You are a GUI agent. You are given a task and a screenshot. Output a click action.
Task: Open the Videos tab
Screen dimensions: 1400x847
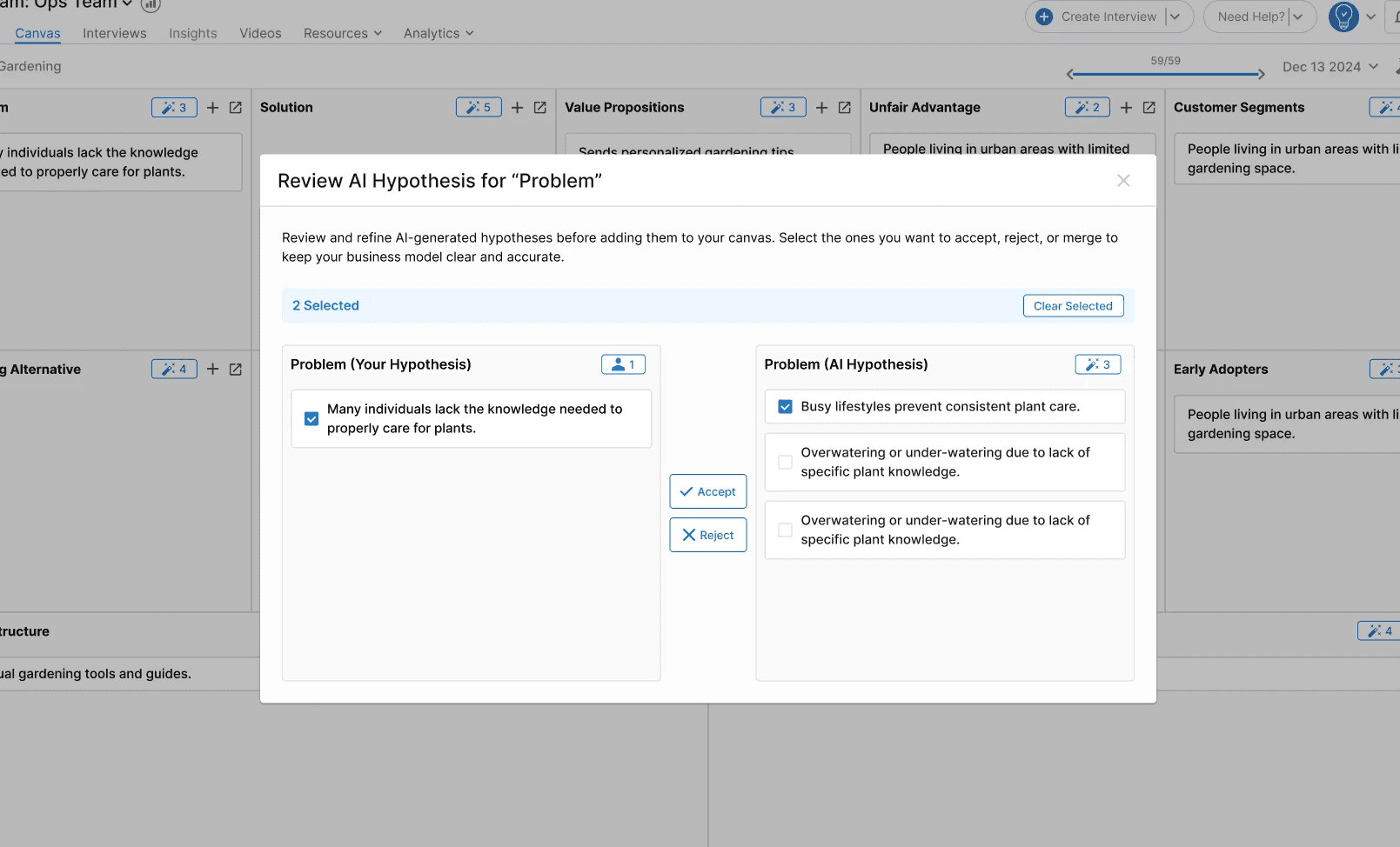(x=260, y=33)
